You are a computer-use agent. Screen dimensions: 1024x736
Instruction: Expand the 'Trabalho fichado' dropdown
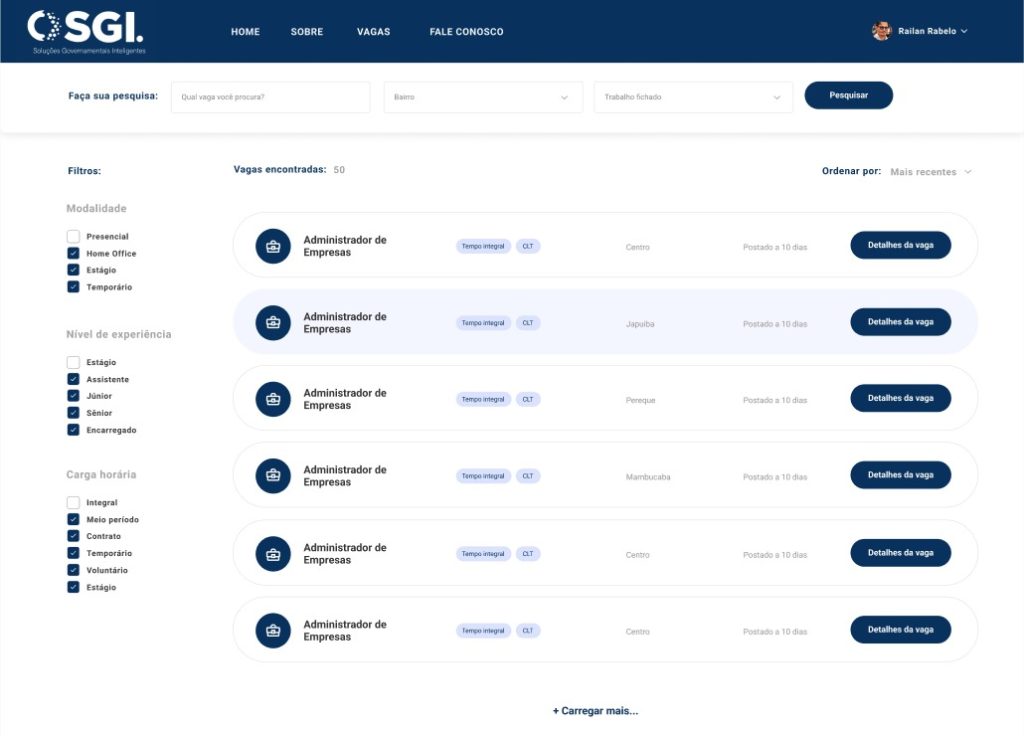[x=693, y=97]
